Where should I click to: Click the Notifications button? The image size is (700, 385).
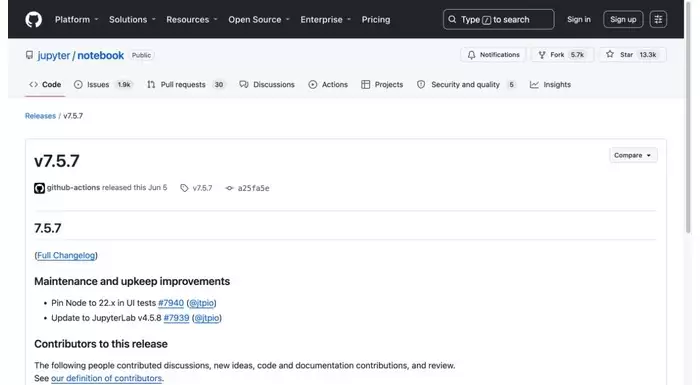coord(493,54)
